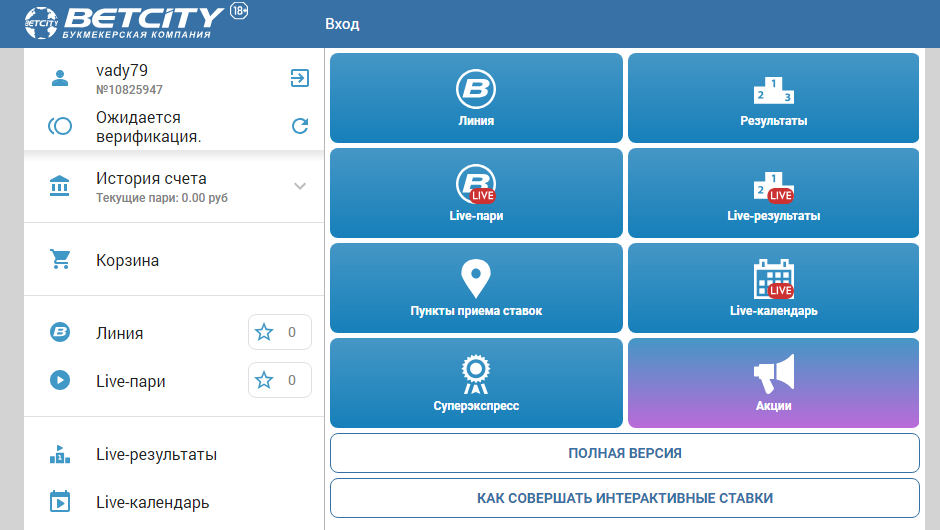940x530 pixels.
Task: Open История счета menu item
Action: [174, 186]
